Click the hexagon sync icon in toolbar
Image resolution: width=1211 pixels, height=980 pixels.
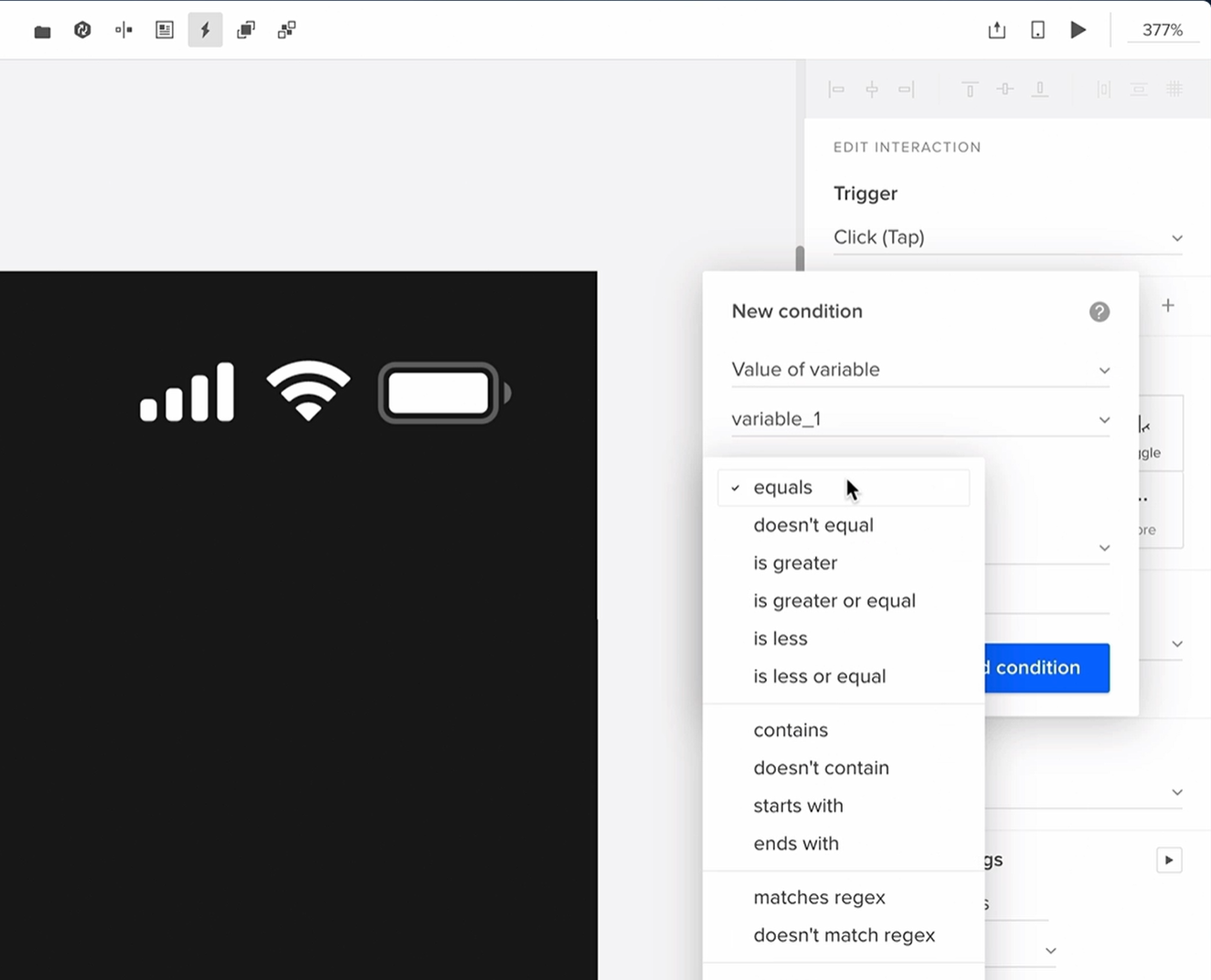point(82,30)
